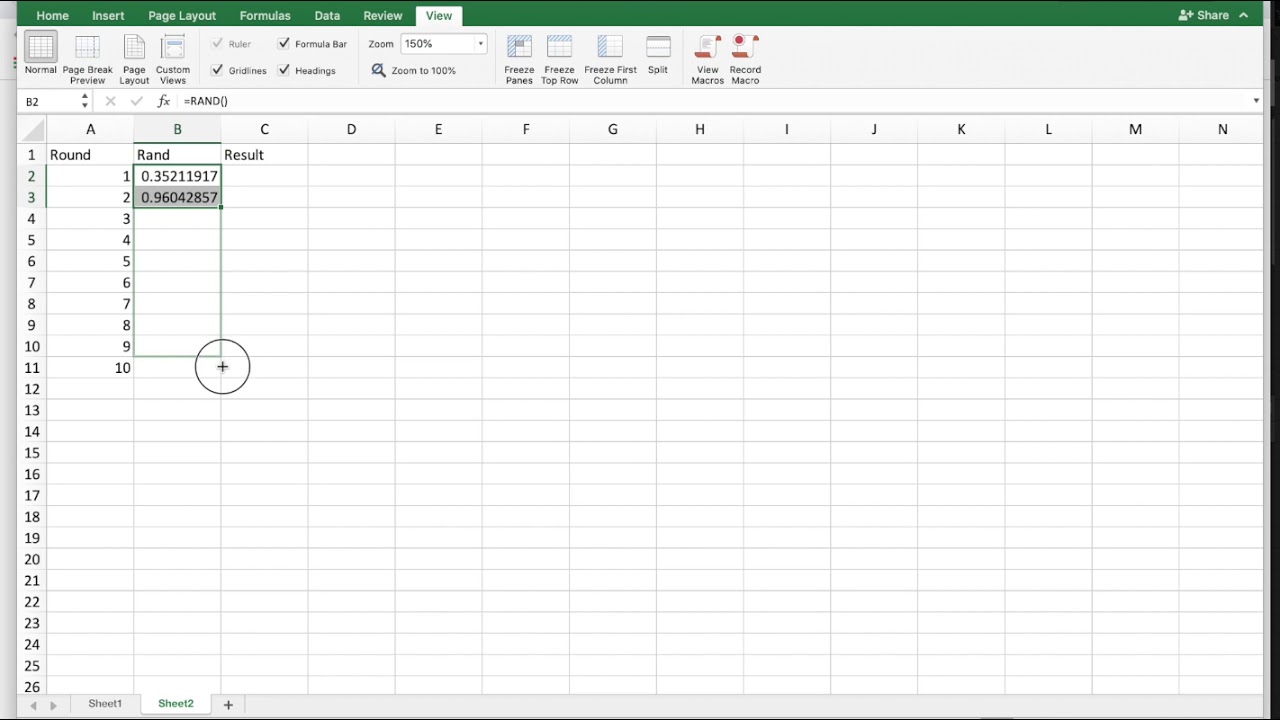Toggle the Ruler checkbox
The height and width of the screenshot is (720, 1280).
coord(217,44)
